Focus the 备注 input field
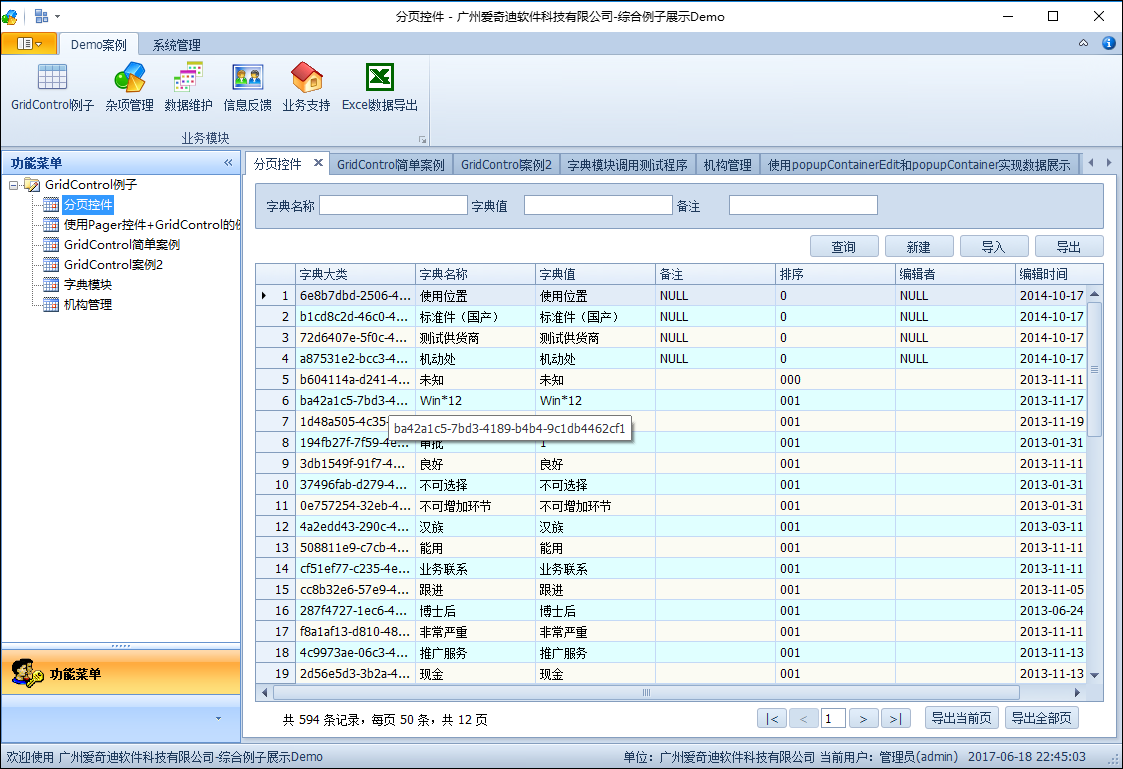1123x769 pixels. pos(803,205)
